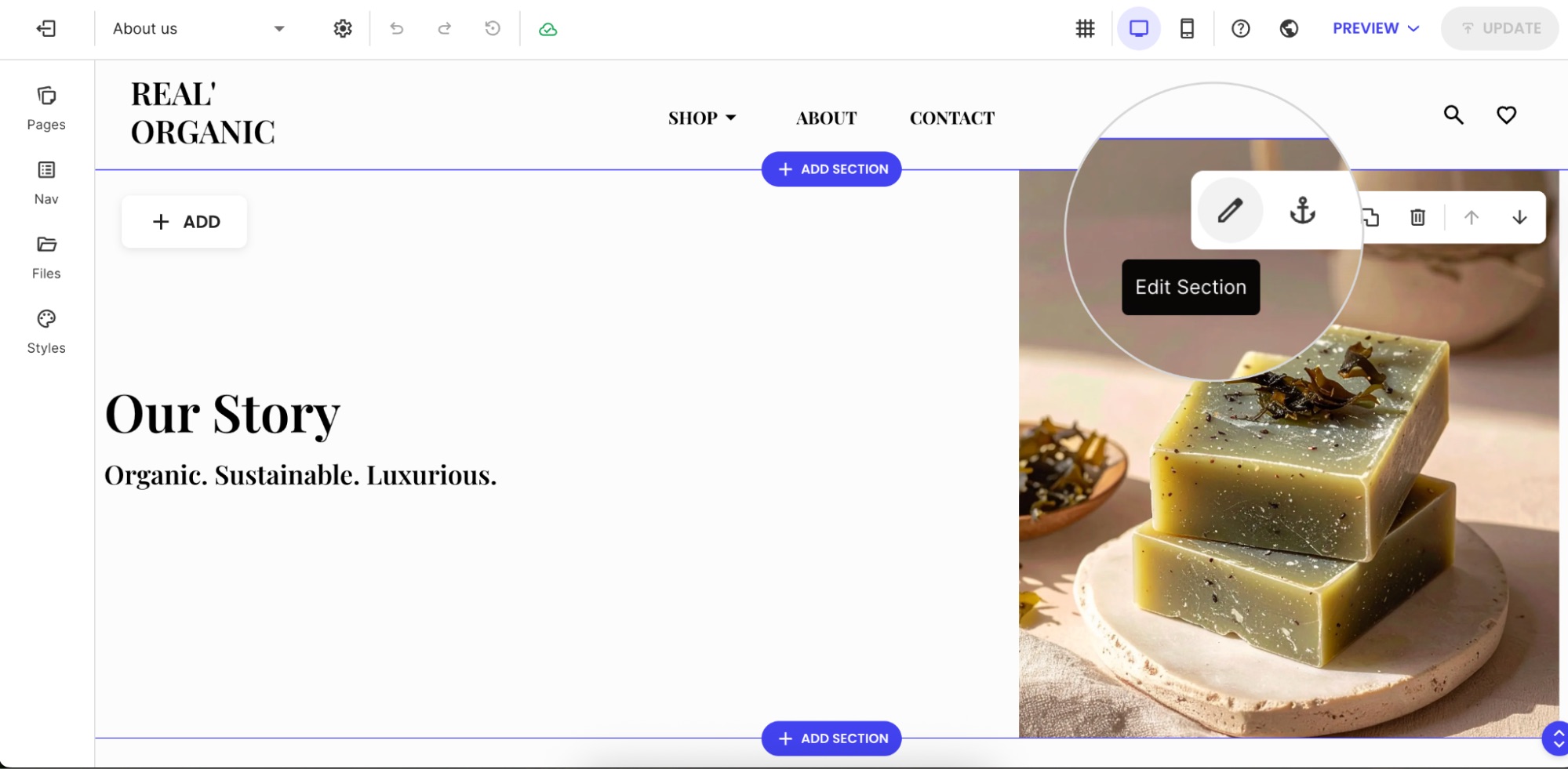
Task: Click the green cloud saved icon
Action: coord(548,30)
